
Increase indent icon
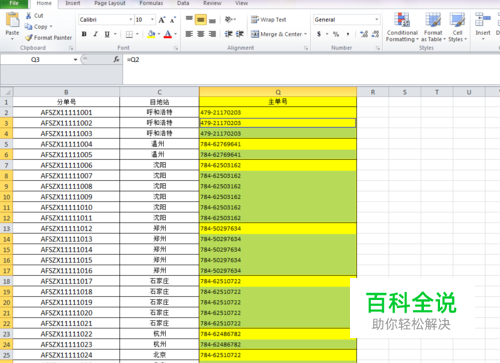tap(240, 34)
